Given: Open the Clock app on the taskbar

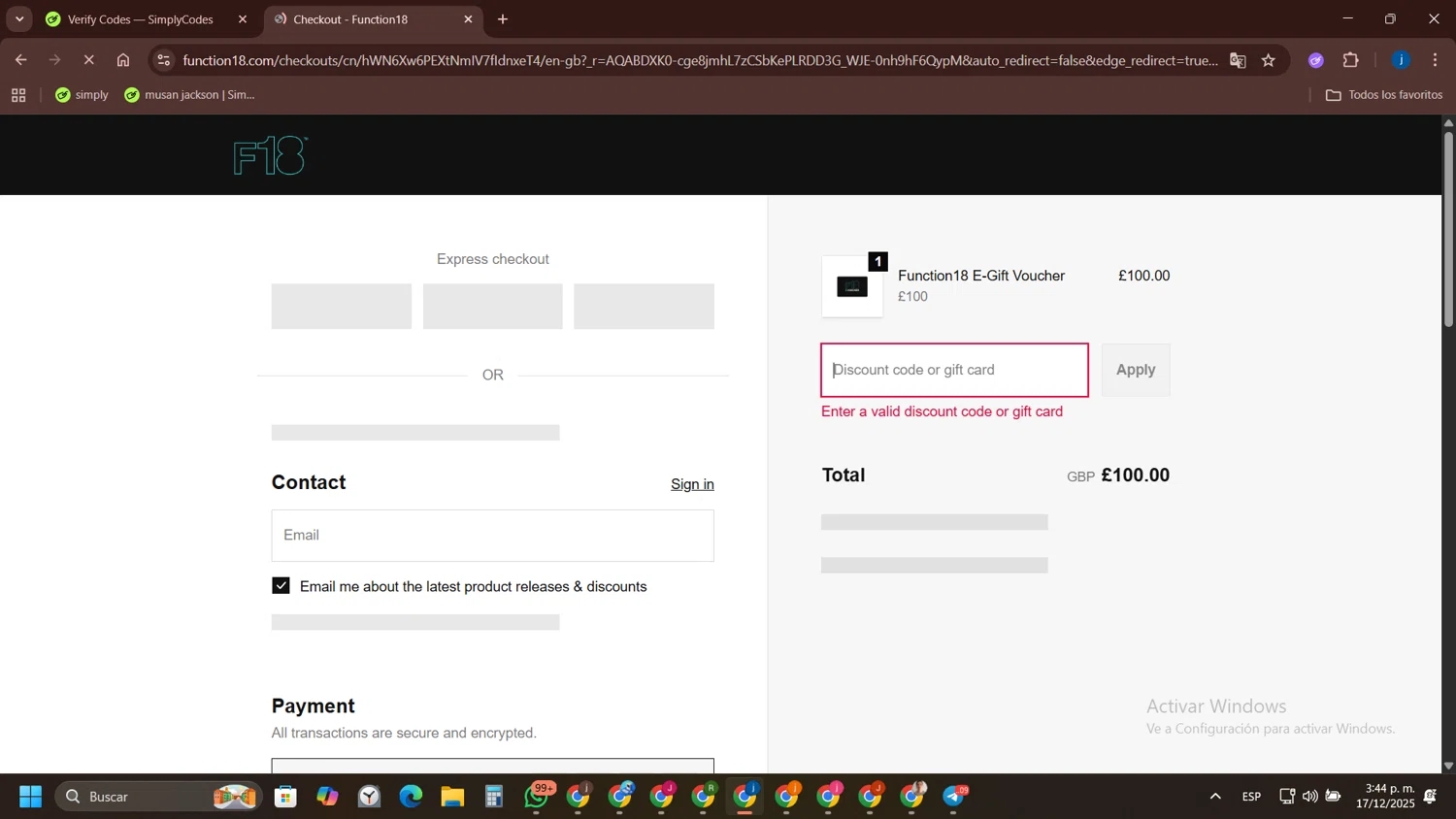Looking at the screenshot, I should coord(369,797).
